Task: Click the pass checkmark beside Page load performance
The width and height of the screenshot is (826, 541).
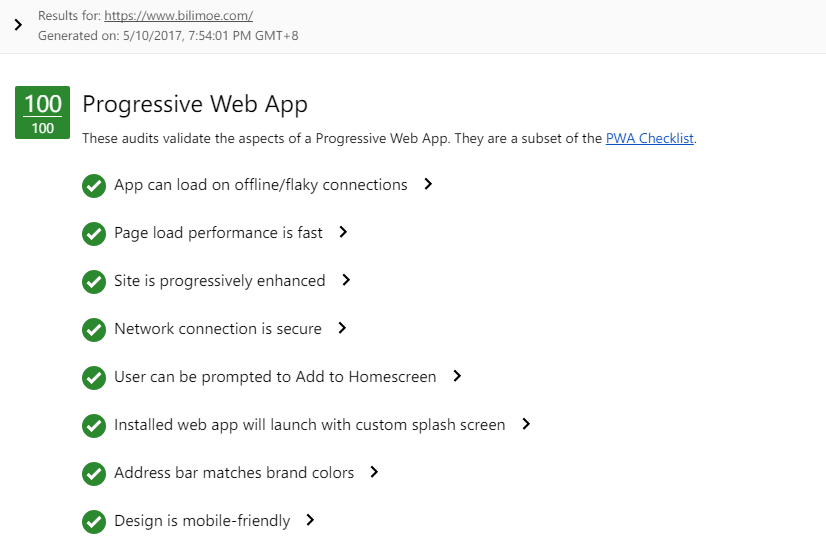Action: click(94, 234)
